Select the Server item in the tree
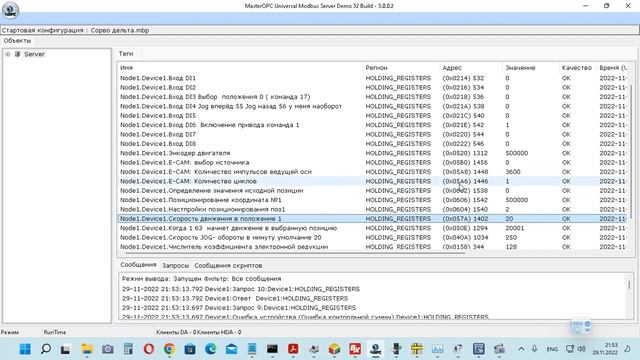The height and width of the screenshot is (360, 640). point(34,54)
